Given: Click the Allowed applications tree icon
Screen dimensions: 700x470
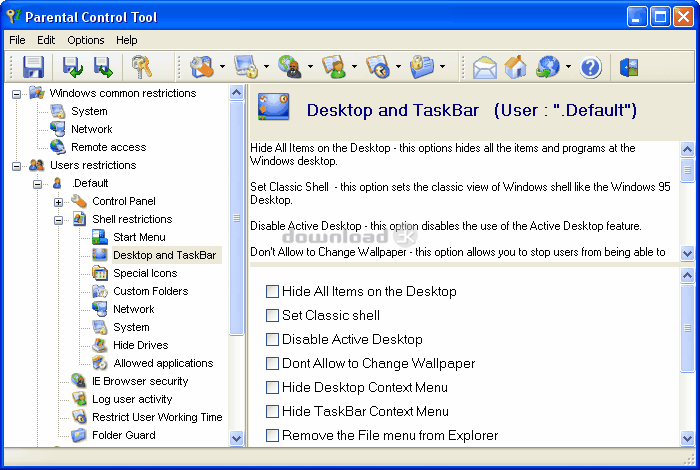Looking at the screenshot, I should coord(100,363).
